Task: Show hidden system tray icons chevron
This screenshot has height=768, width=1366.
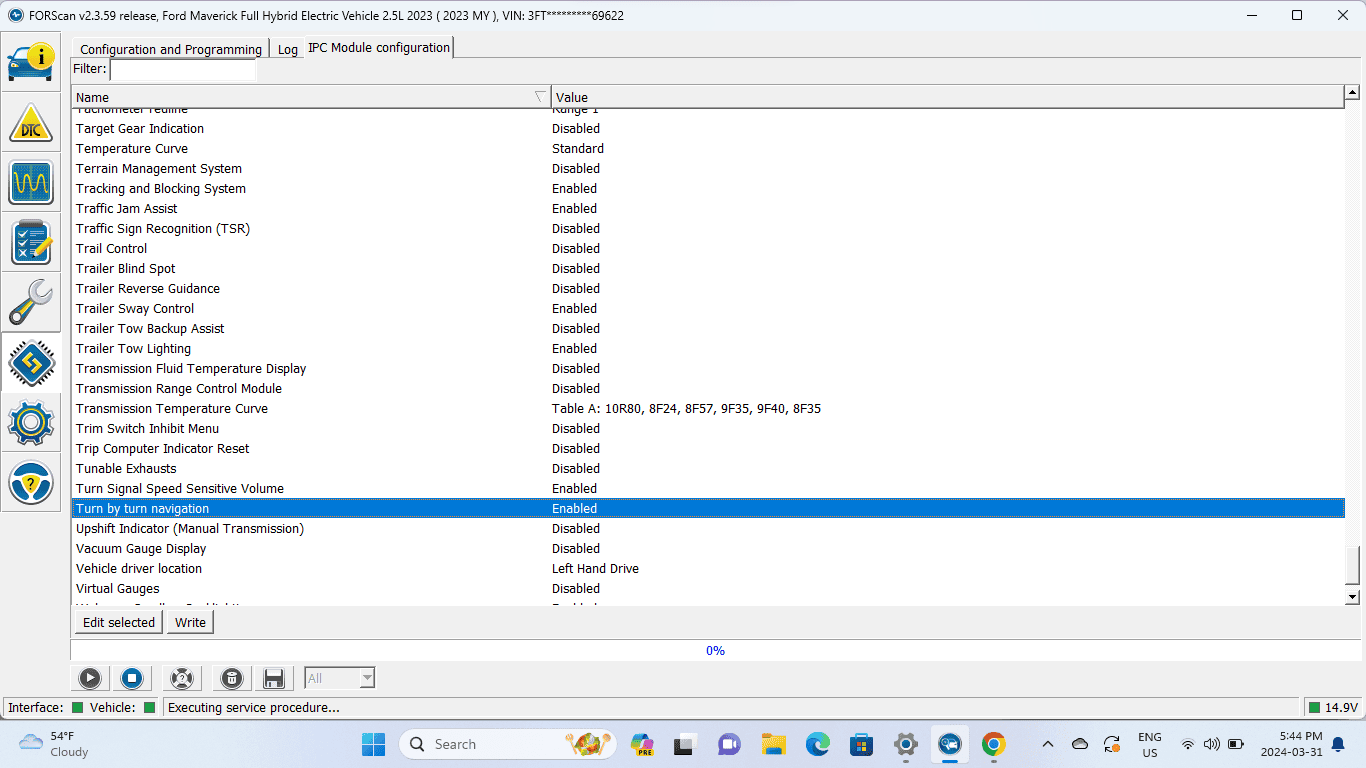Action: tap(1047, 744)
